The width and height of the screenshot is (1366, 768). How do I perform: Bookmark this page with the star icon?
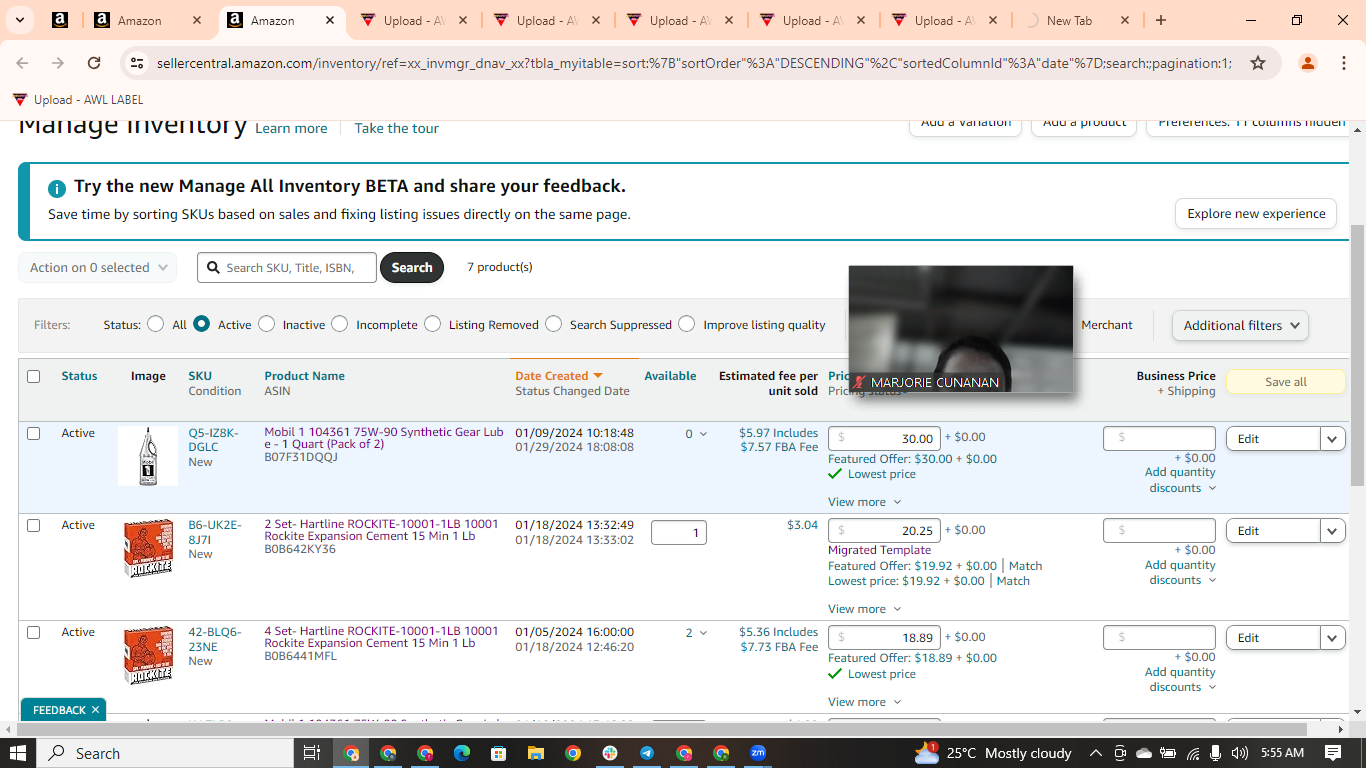coord(1258,63)
